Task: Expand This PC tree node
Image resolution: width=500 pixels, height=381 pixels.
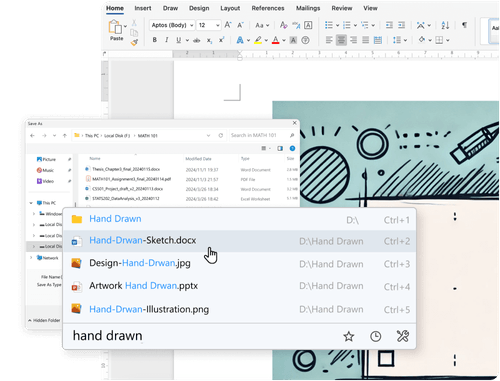Action: pyautogui.click(x=31, y=203)
